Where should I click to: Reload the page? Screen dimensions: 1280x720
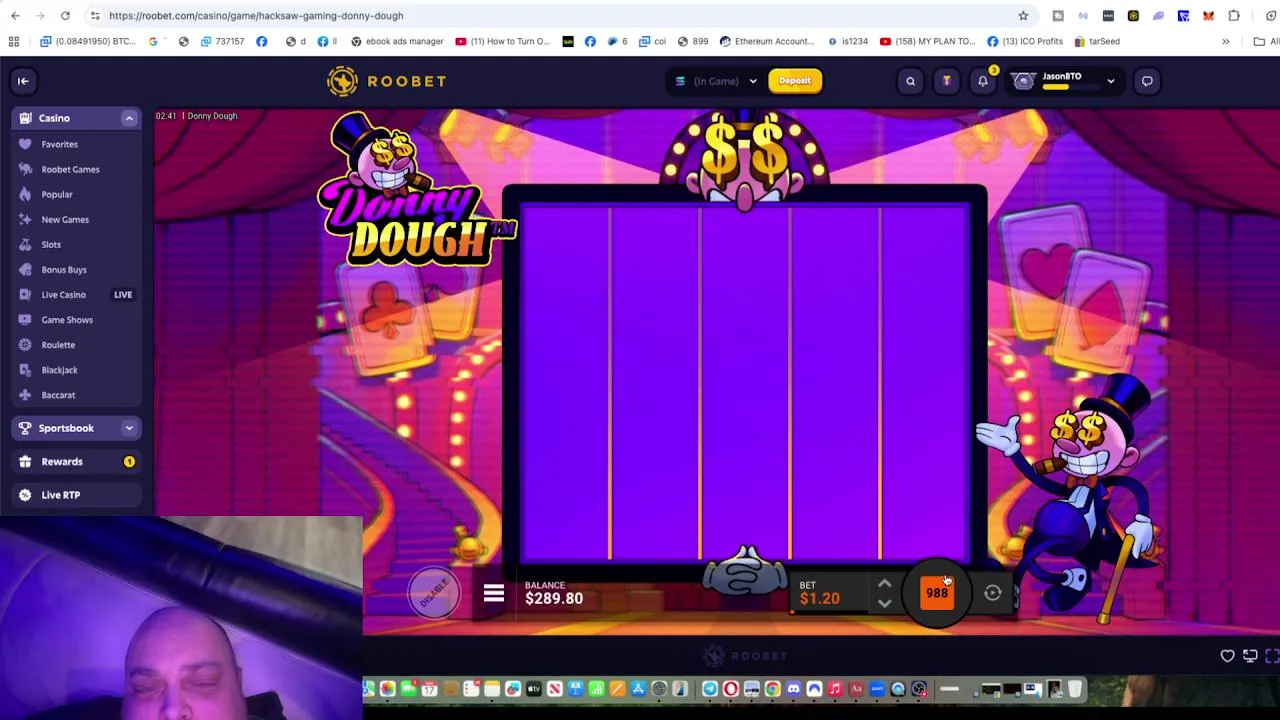point(65,16)
